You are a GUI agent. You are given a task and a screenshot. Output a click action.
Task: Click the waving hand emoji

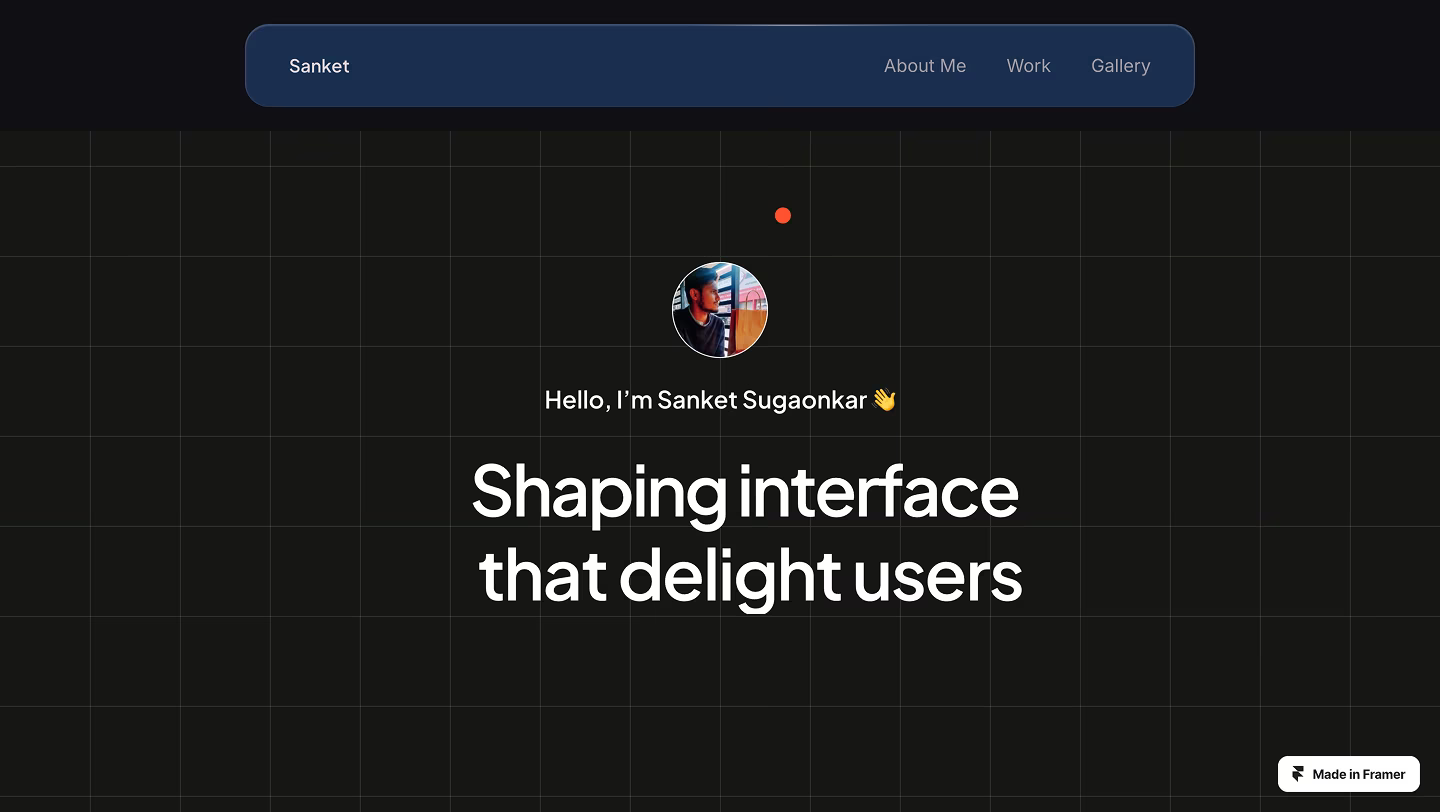[884, 400]
